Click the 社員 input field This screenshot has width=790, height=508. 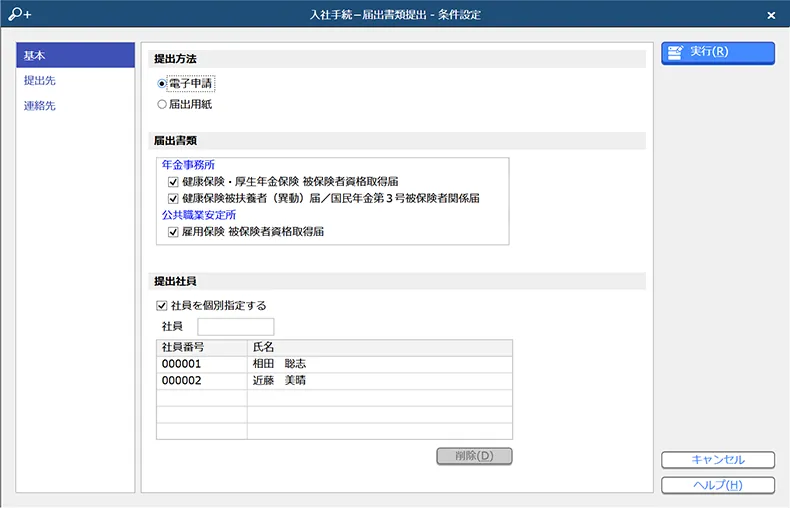point(236,327)
